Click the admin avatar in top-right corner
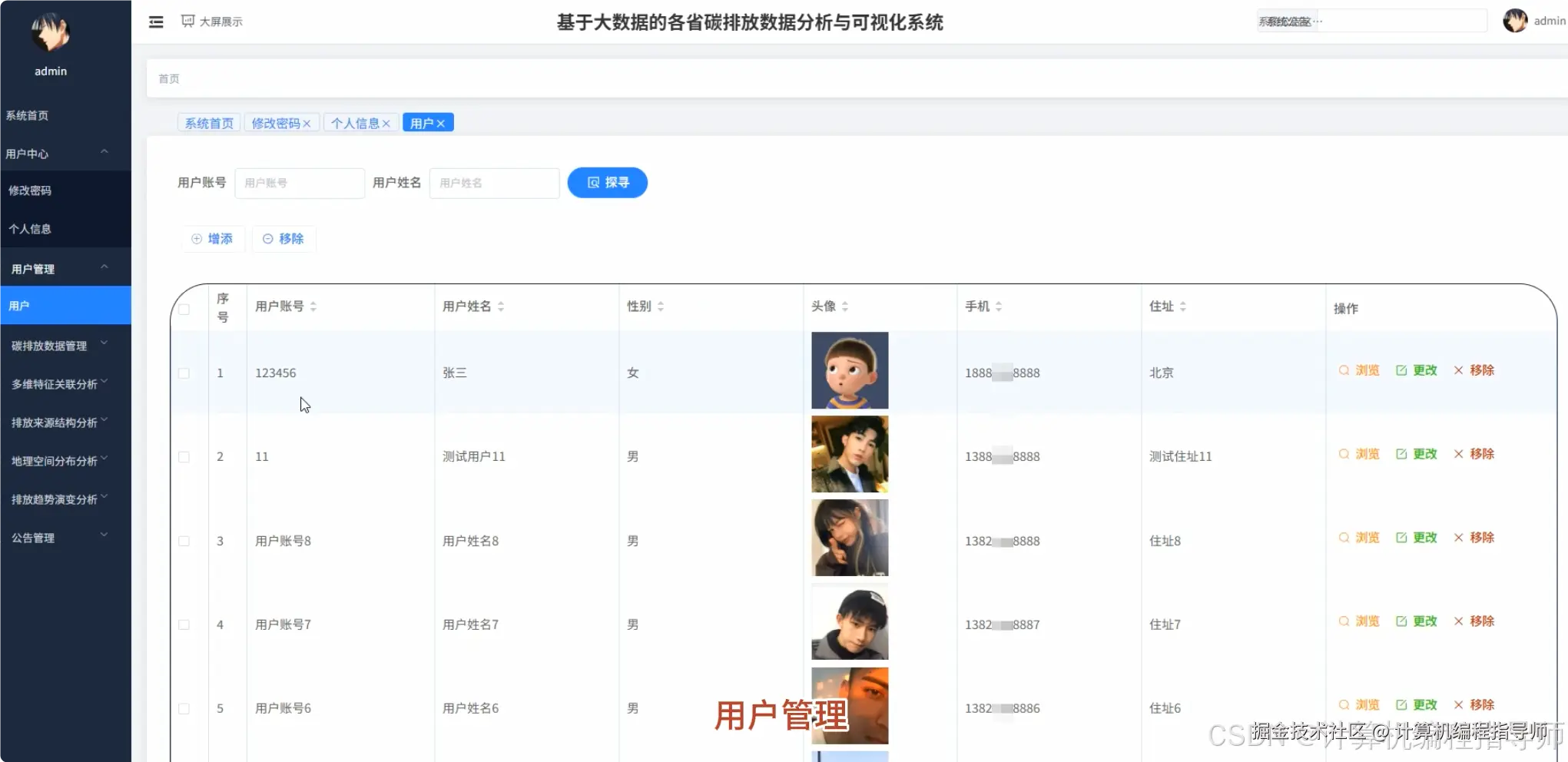The height and width of the screenshot is (762, 1568). (1515, 20)
